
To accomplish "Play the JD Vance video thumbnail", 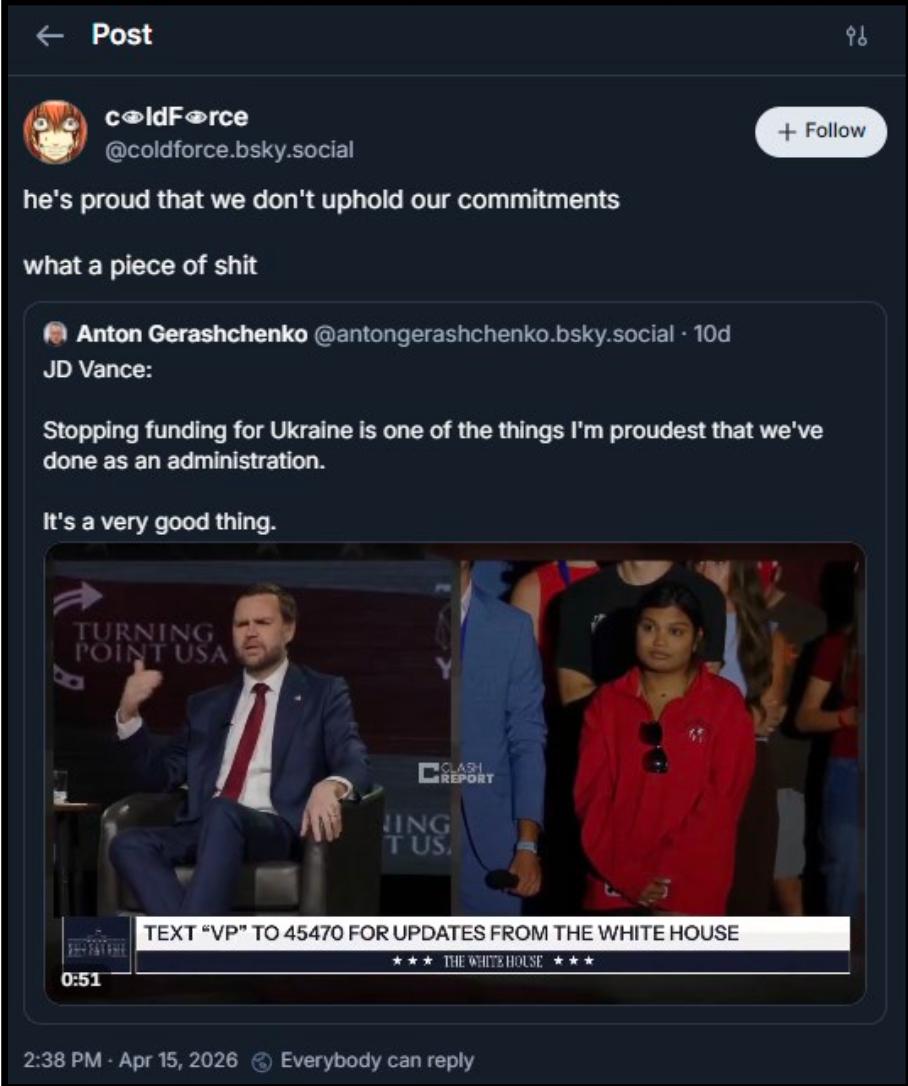I will click(x=455, y=773).
